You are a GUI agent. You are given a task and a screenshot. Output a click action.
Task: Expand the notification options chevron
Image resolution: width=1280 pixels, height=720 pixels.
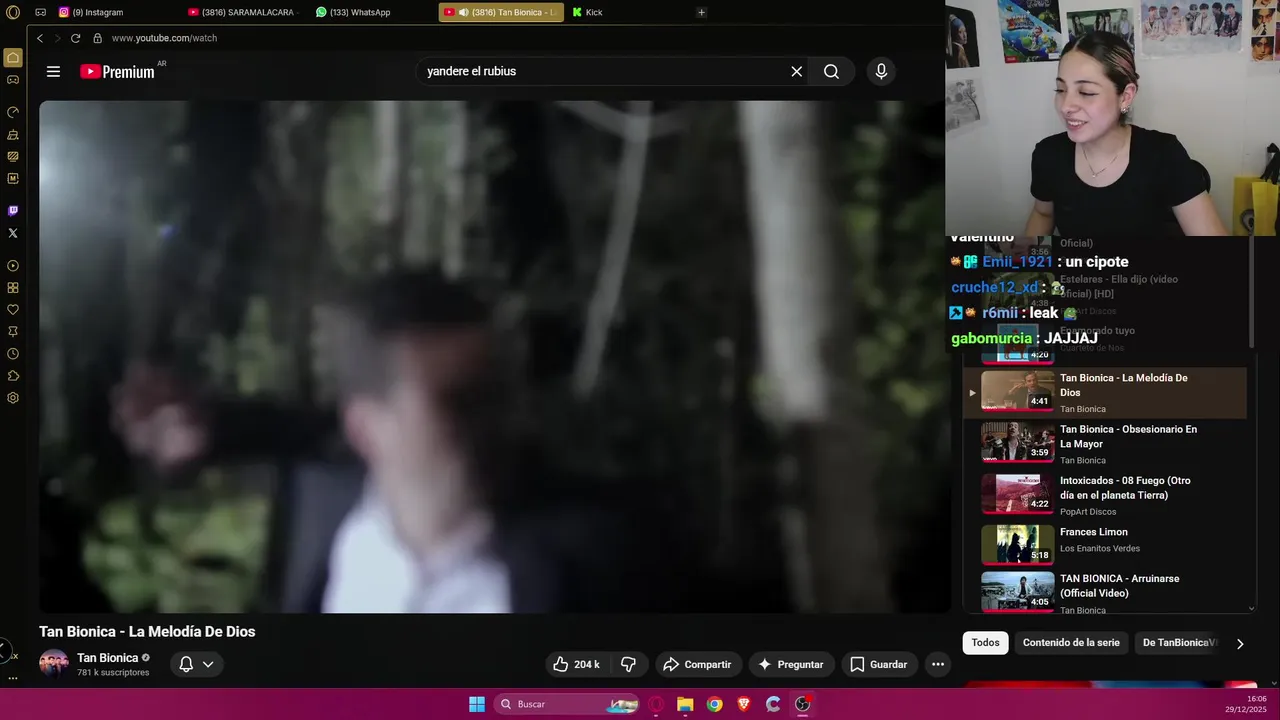click(x=208, y=664)
